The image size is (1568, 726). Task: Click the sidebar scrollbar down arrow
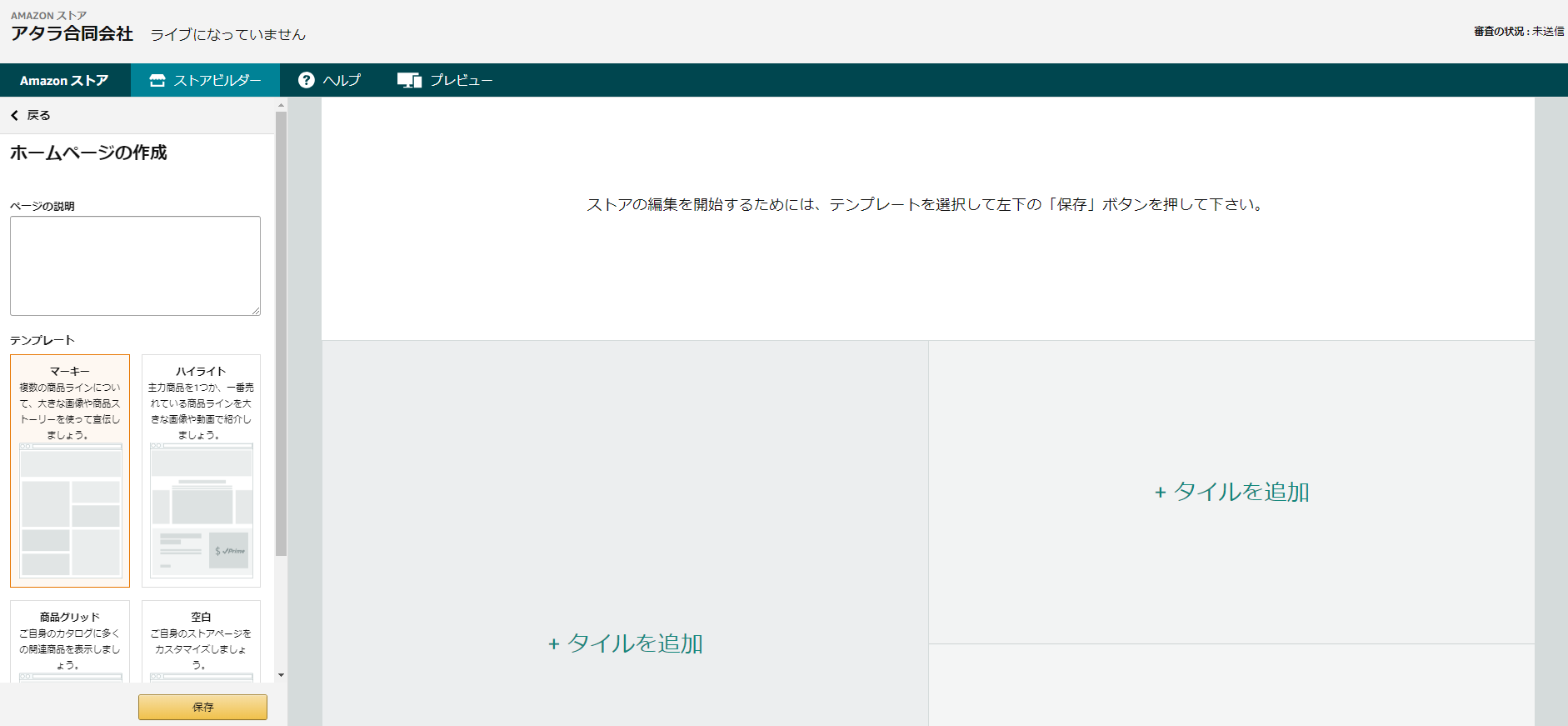coord(281,675)
